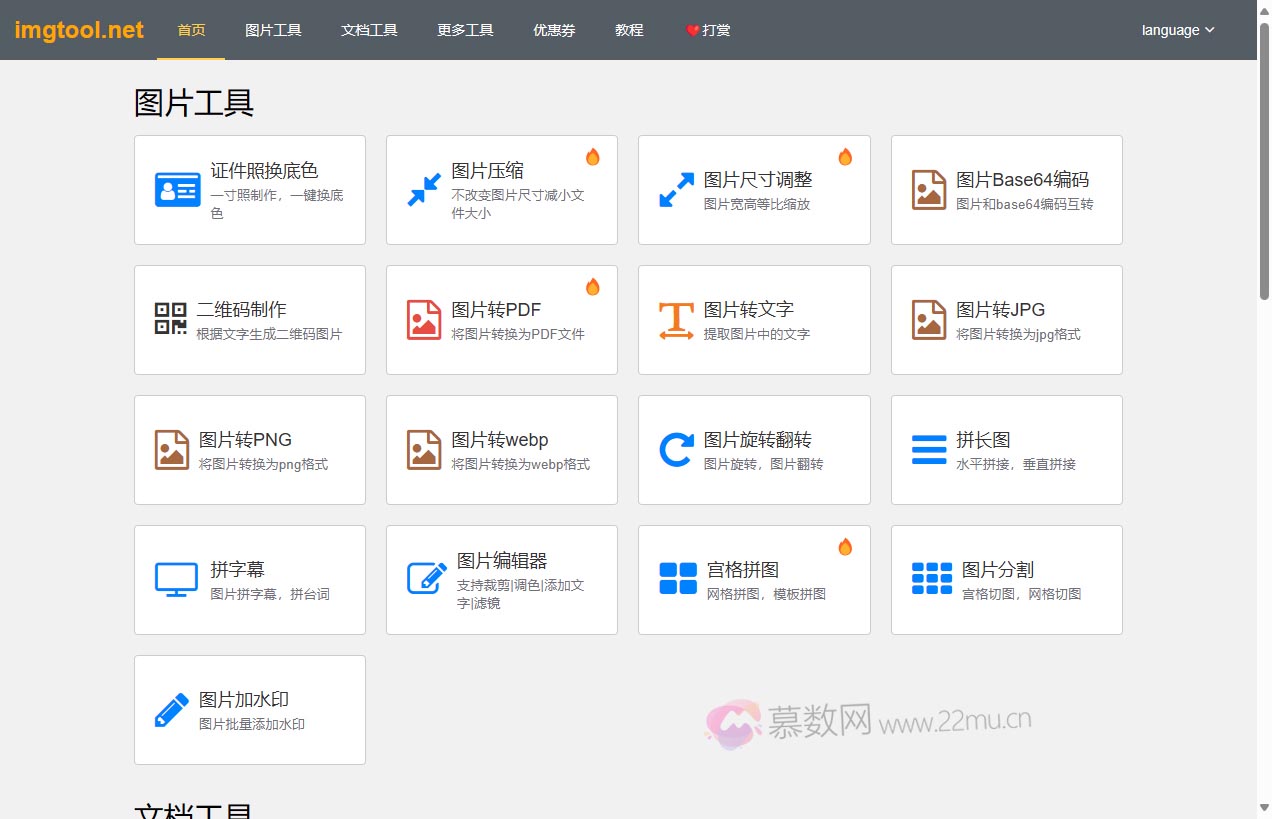
Task: Open the 图片工具 menu item
Action: coord(273,30)
